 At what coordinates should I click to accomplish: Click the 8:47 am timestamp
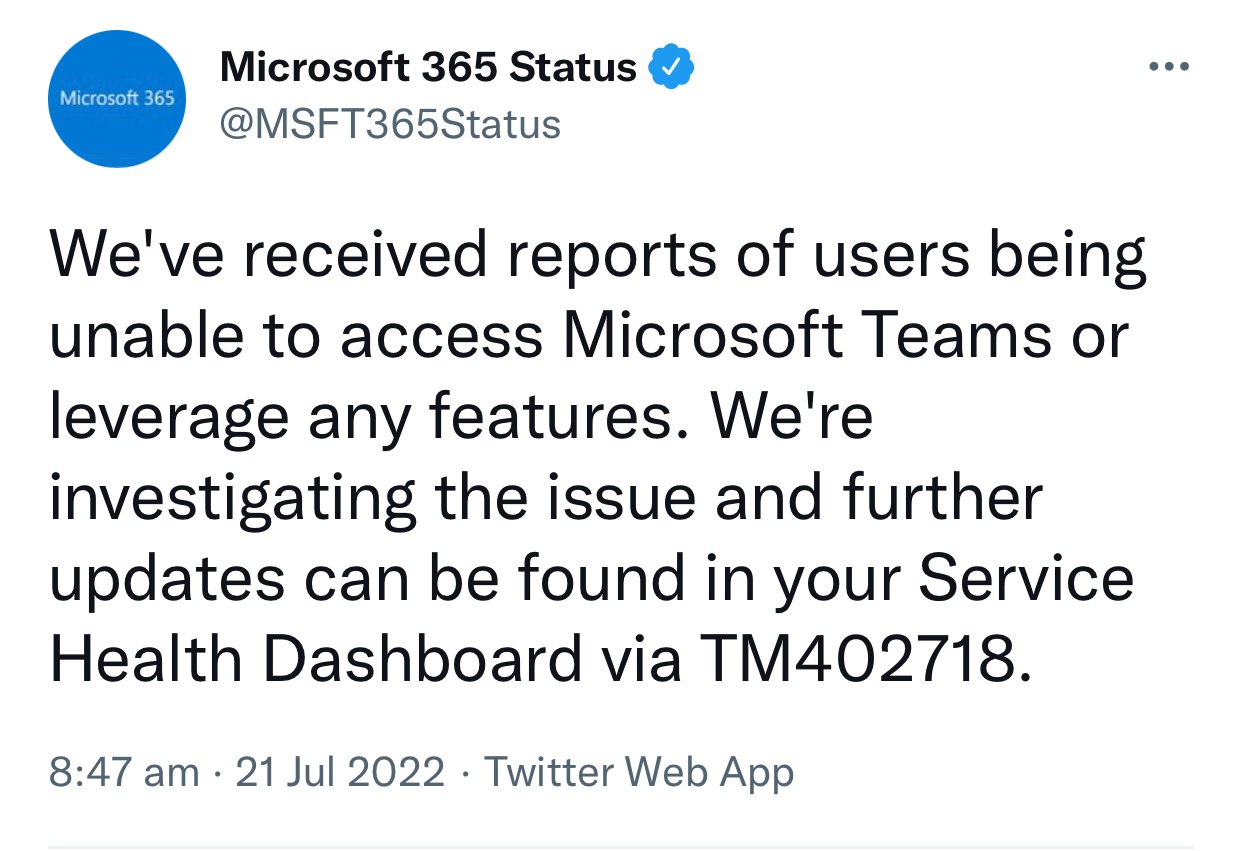click(124, 773)
